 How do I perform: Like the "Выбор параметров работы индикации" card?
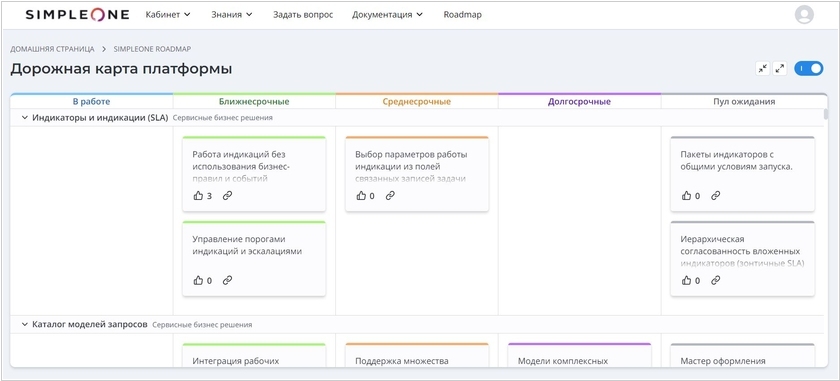point(361,196)
